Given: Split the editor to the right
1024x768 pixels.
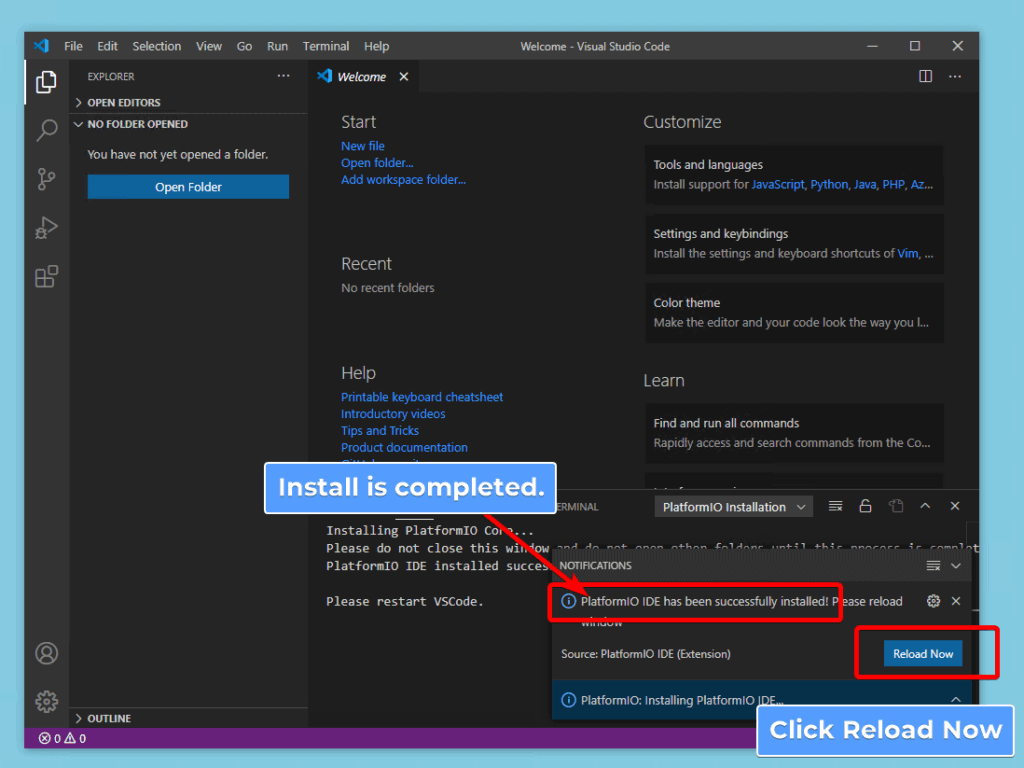Looking at the screenshot, I should (925, 76).
